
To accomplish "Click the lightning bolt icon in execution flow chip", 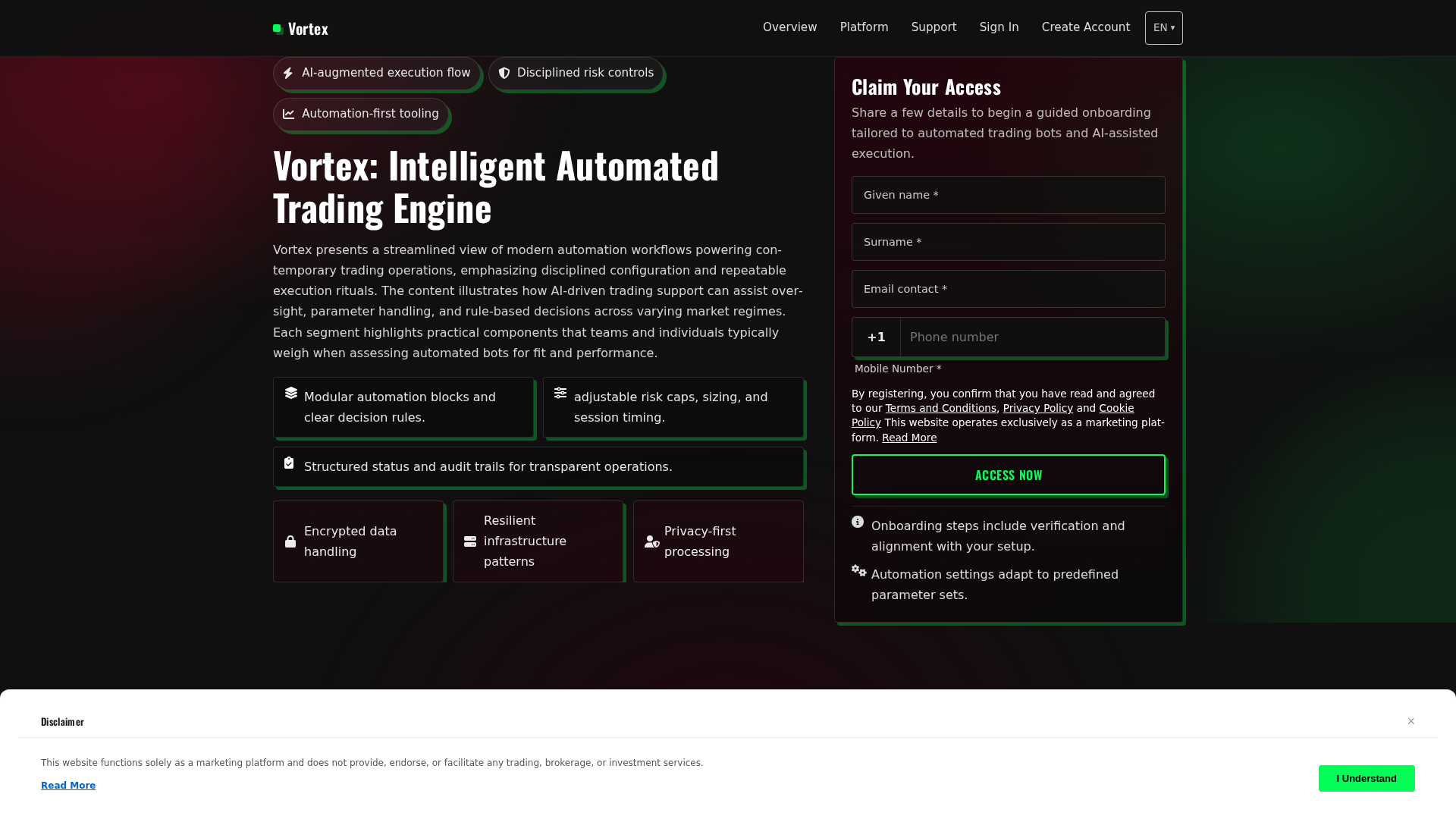I will (x=288, y=73).
